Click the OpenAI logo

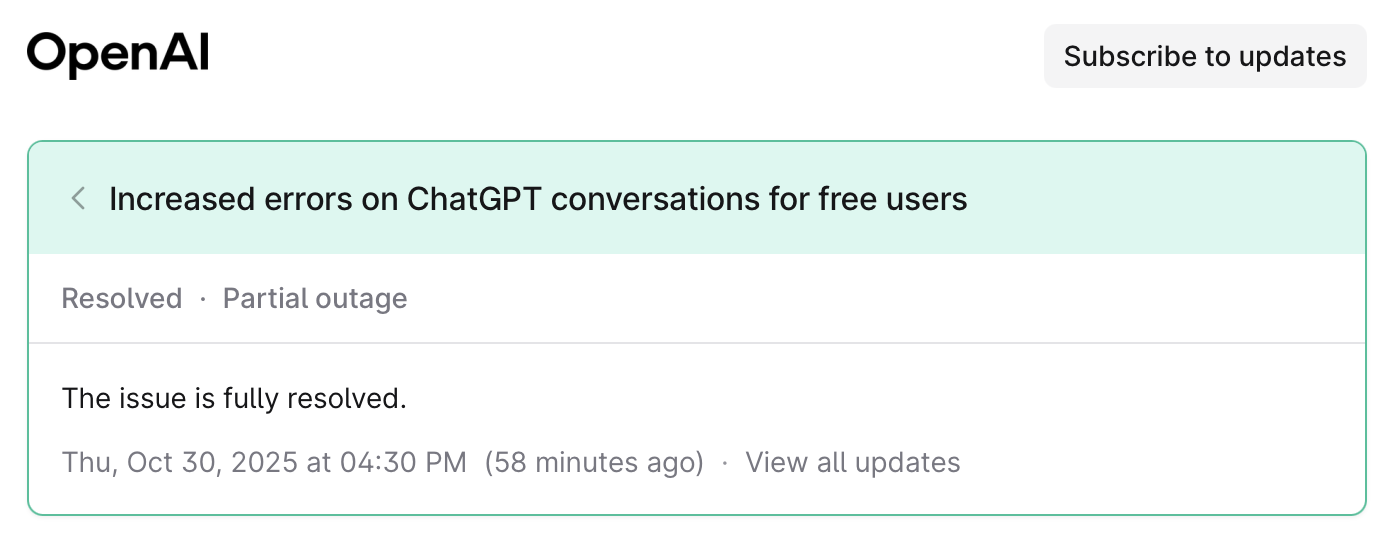pos(118,54)
